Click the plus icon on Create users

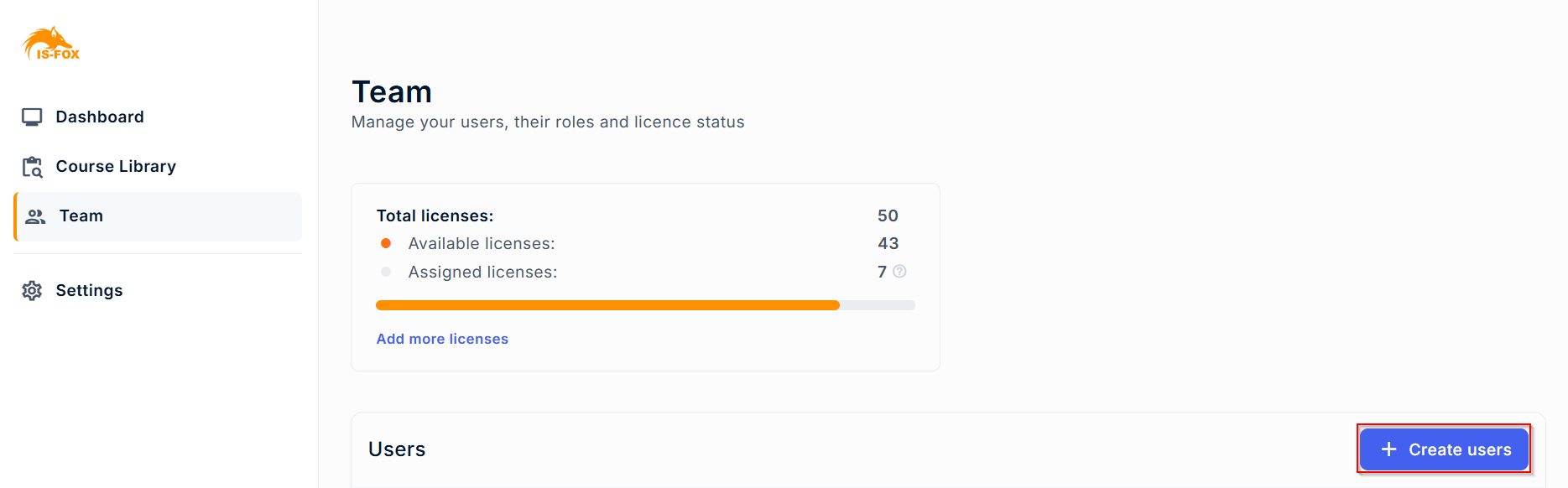coord(1388,449)
